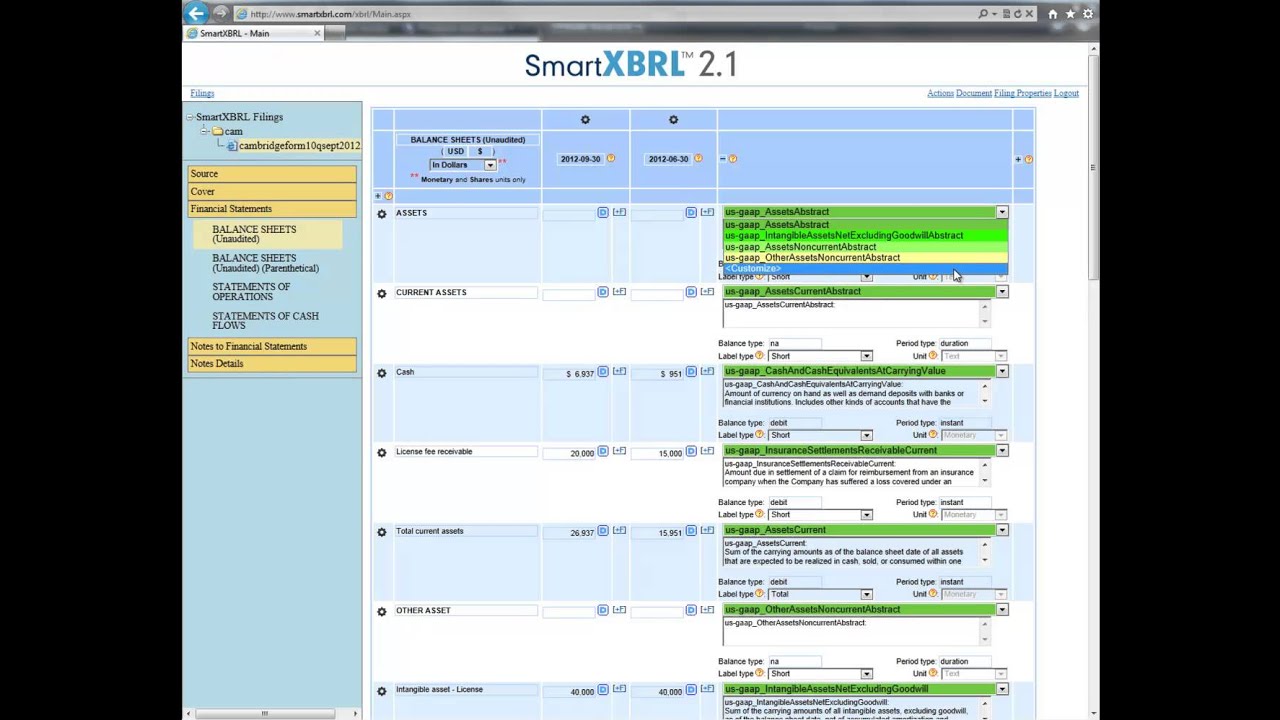Open us-gaap_OtherAssetsNoncurrentAbstract element dropdown
Screen dimensions: 1280x720
1002,610
